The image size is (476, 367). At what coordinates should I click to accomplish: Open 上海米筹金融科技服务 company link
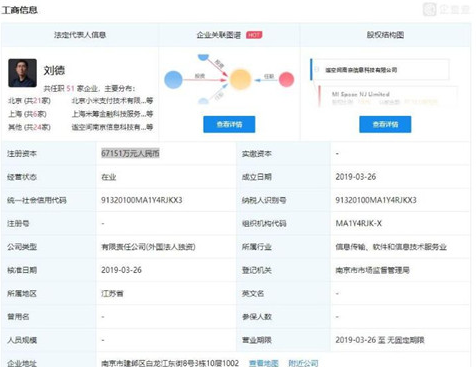coord(112,114)
